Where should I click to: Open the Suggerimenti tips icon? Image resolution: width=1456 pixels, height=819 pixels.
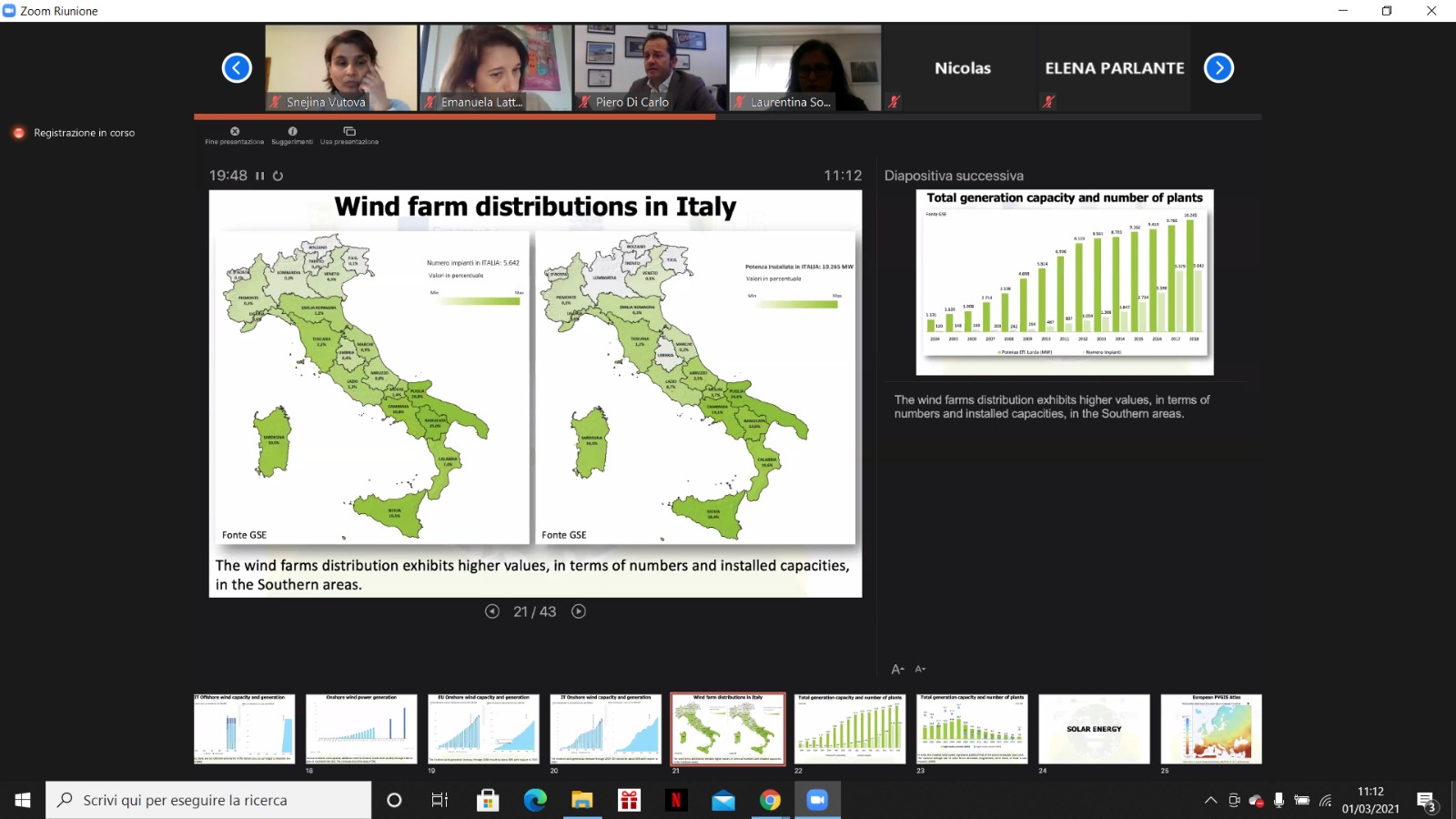[292, 132]
